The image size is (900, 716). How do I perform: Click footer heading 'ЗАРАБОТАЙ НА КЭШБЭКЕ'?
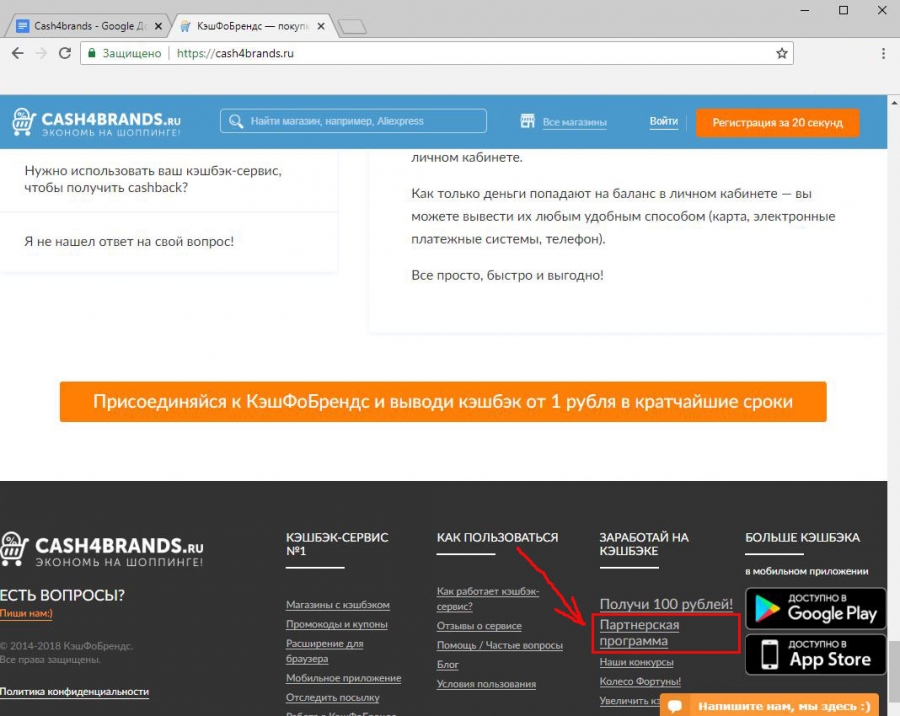(644, 544)
